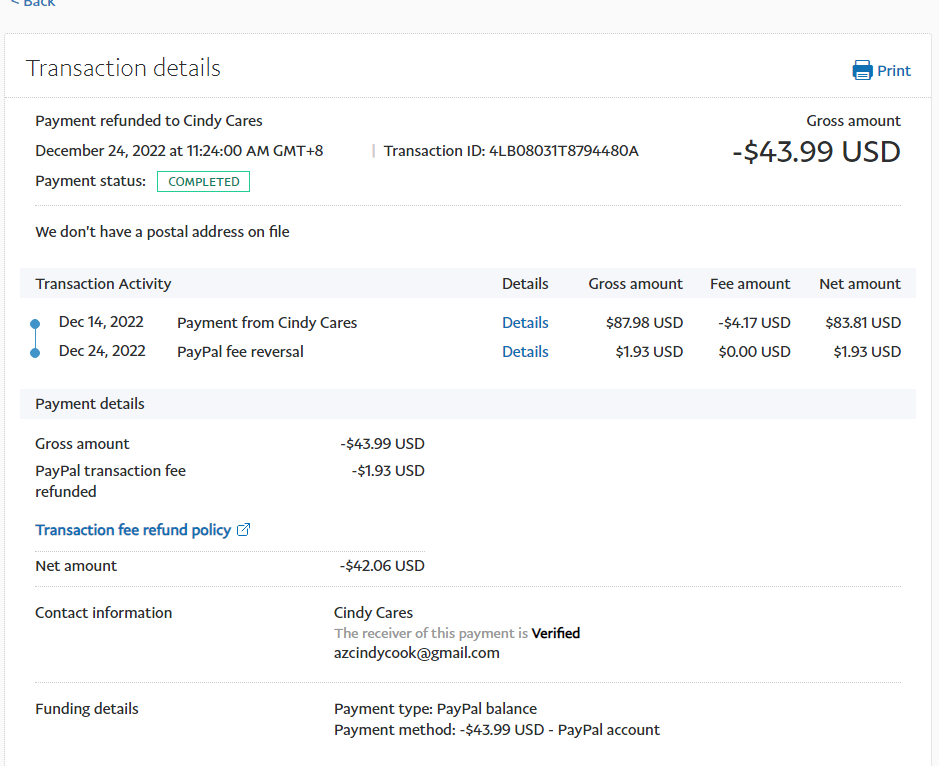Image resolution: width=939 pixels, height=766 pixels.
Task: Click the Dec 24 timeline dot
Action: [35, 352]
